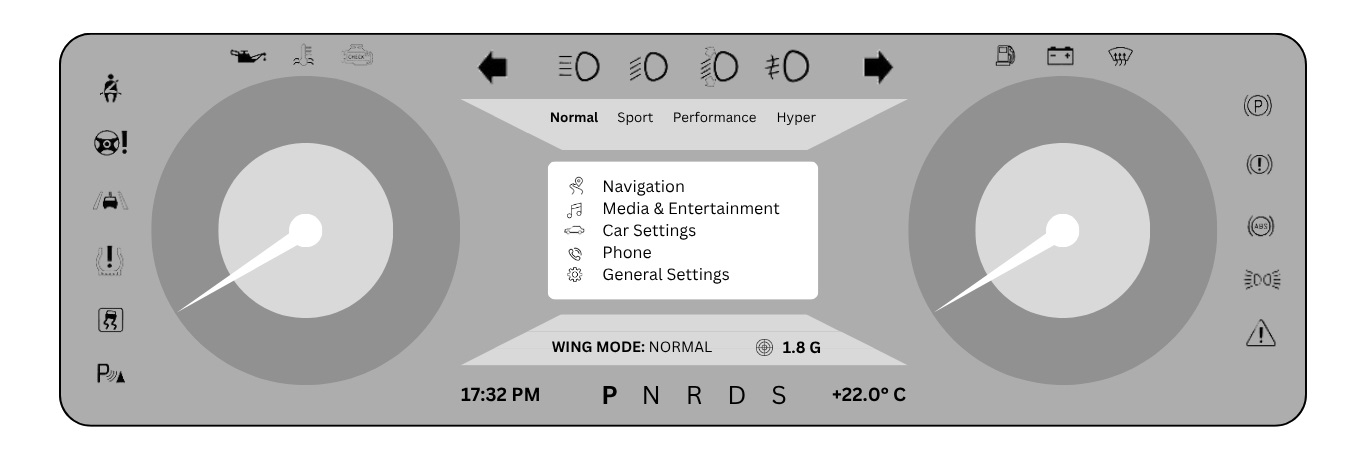This screenshot has height=460, width=1365.
Task: Toggle the fog light indicator
Action: 788,67
